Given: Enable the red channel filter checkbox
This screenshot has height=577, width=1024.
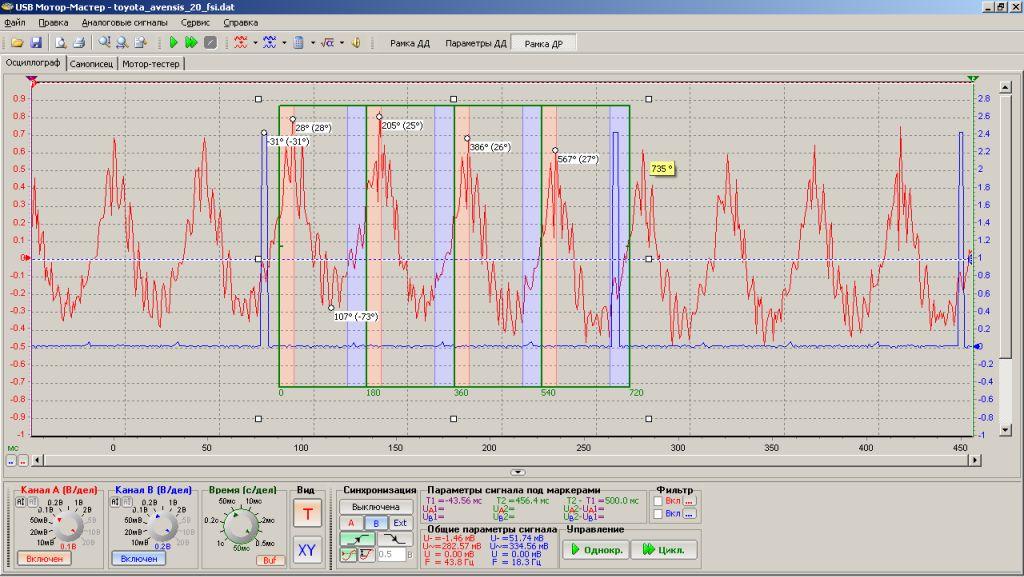Looking at the screenshot, I should pos(658,500).
